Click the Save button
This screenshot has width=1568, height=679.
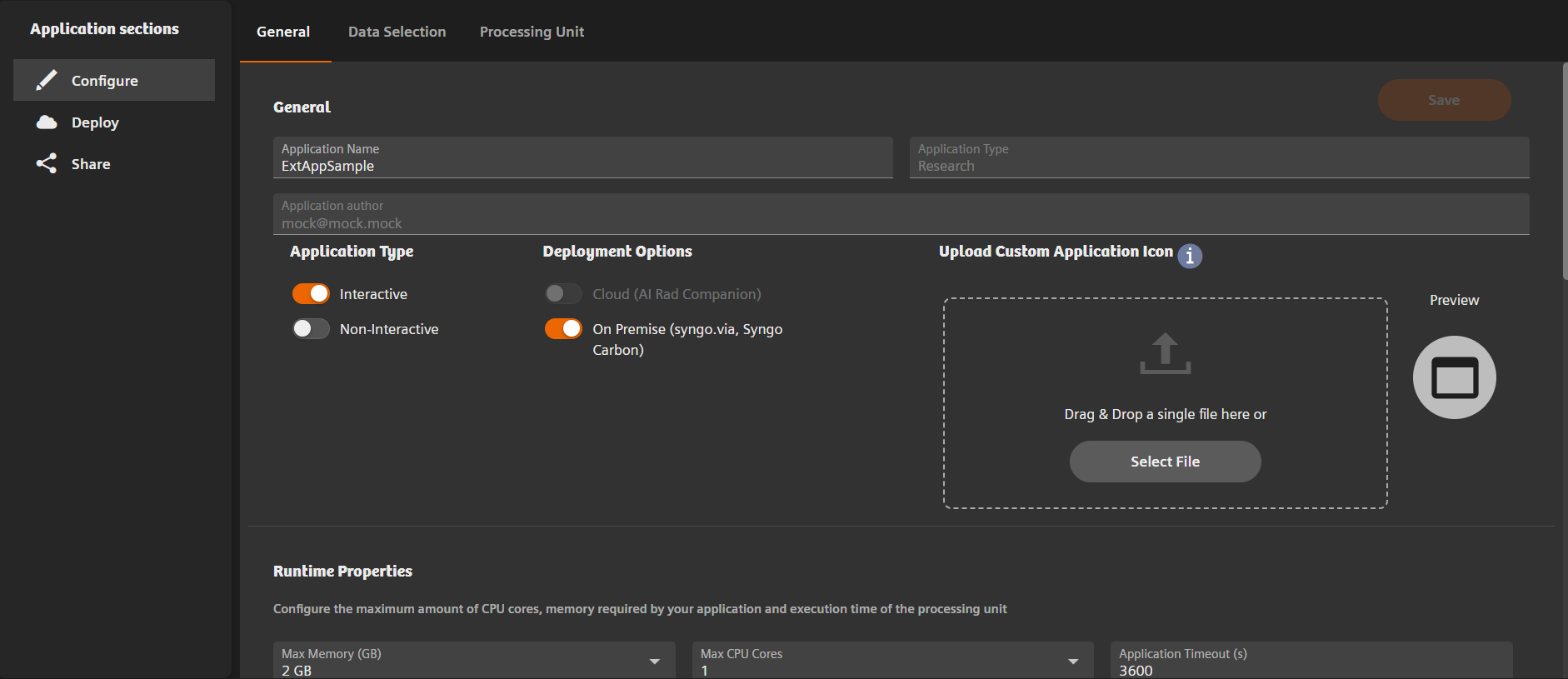[1444, 100]
